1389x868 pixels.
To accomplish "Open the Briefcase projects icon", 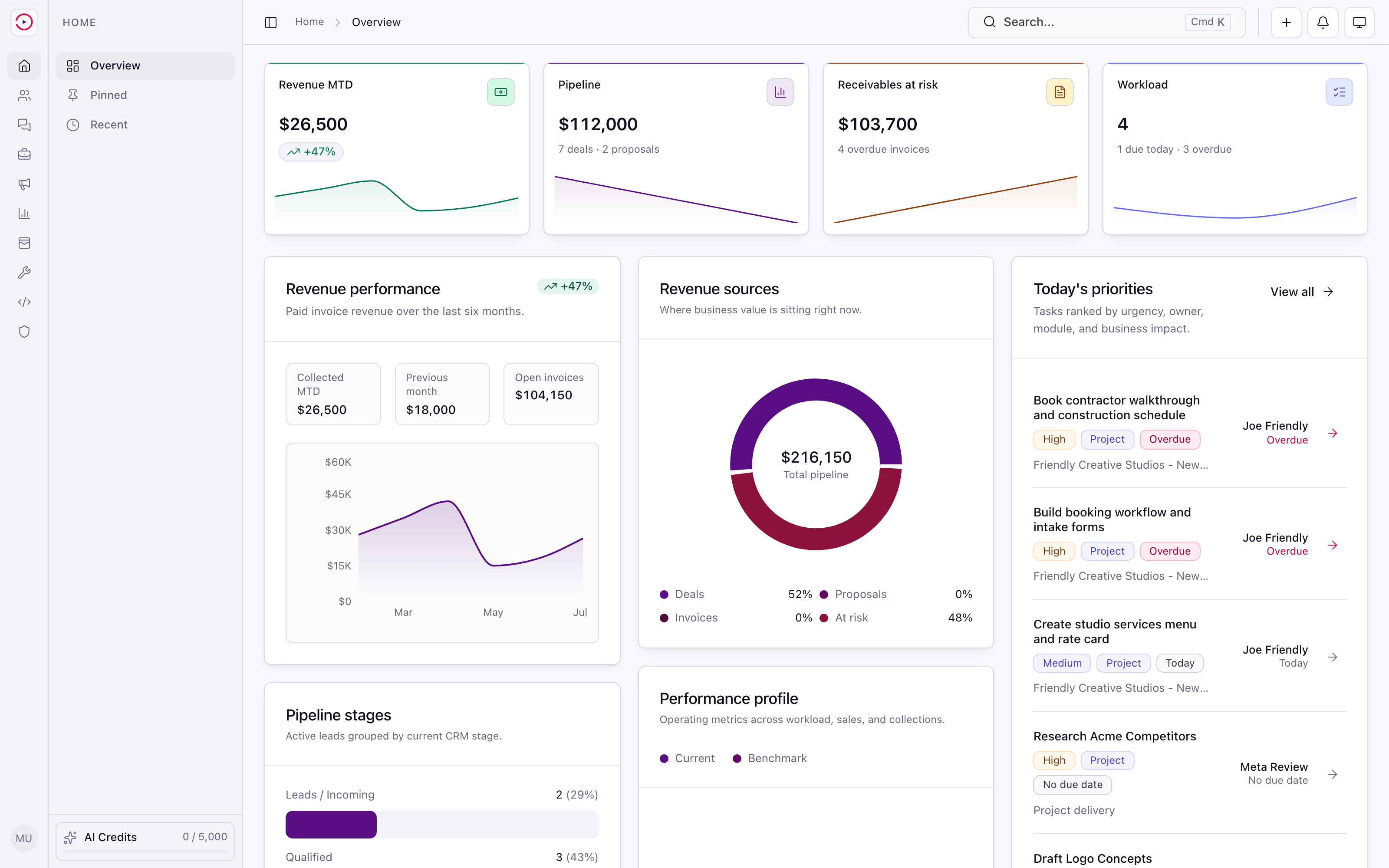I will pyautogui.click(x=24, y=155).
